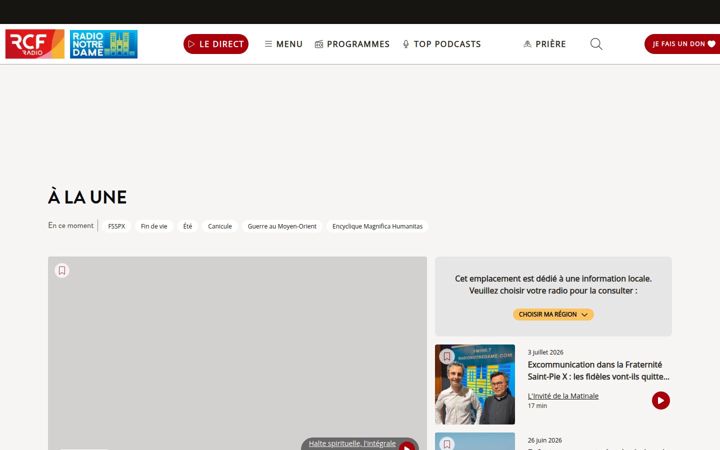The width and height of the screenshot is (720, 450).
Task: Open the Excommunication dans la Fraternité headline
Action: [598, 371]
